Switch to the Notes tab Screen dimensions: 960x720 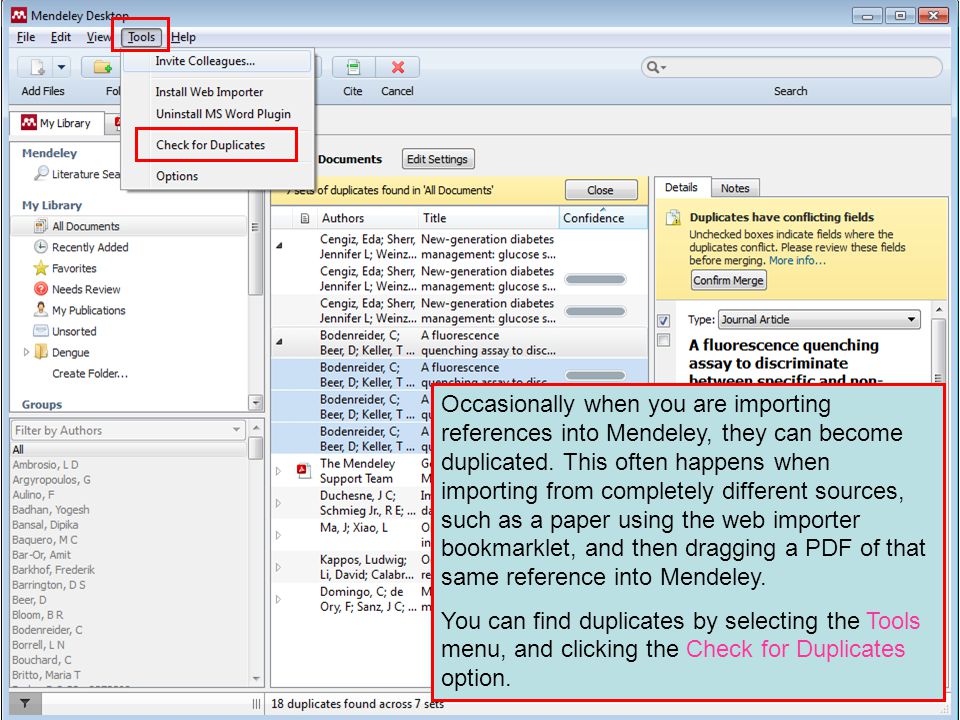point(735,188)
